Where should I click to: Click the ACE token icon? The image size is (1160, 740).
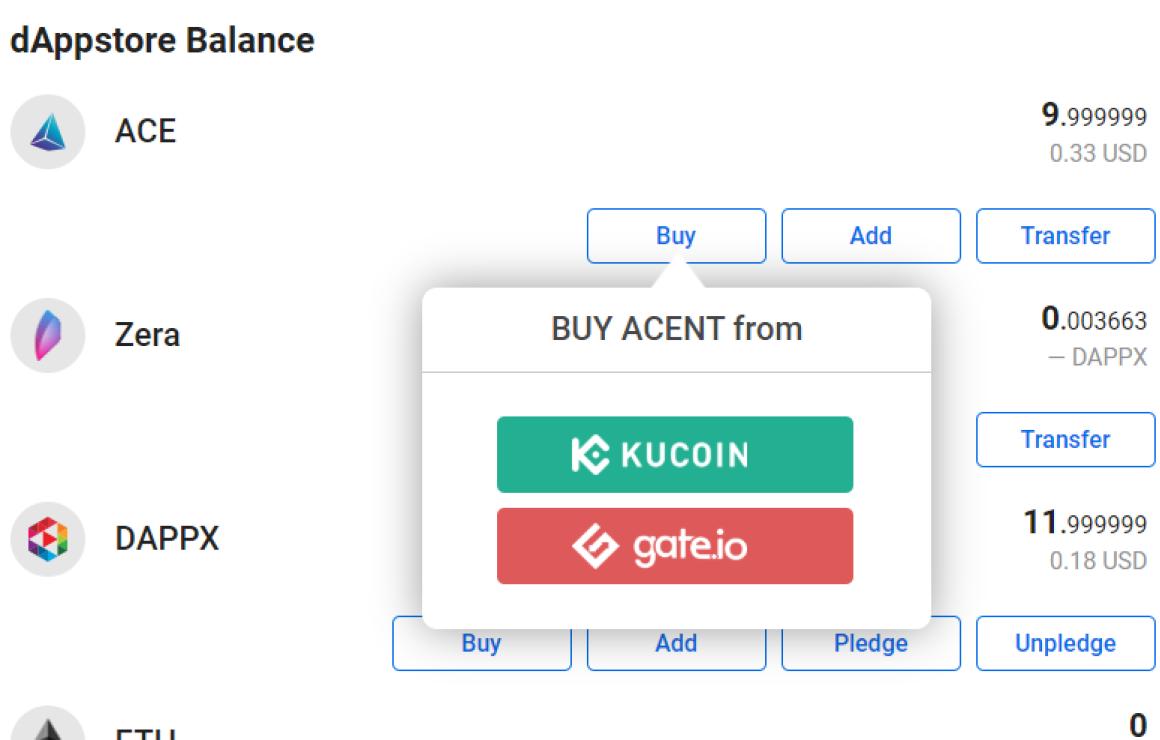pos(48,132)
